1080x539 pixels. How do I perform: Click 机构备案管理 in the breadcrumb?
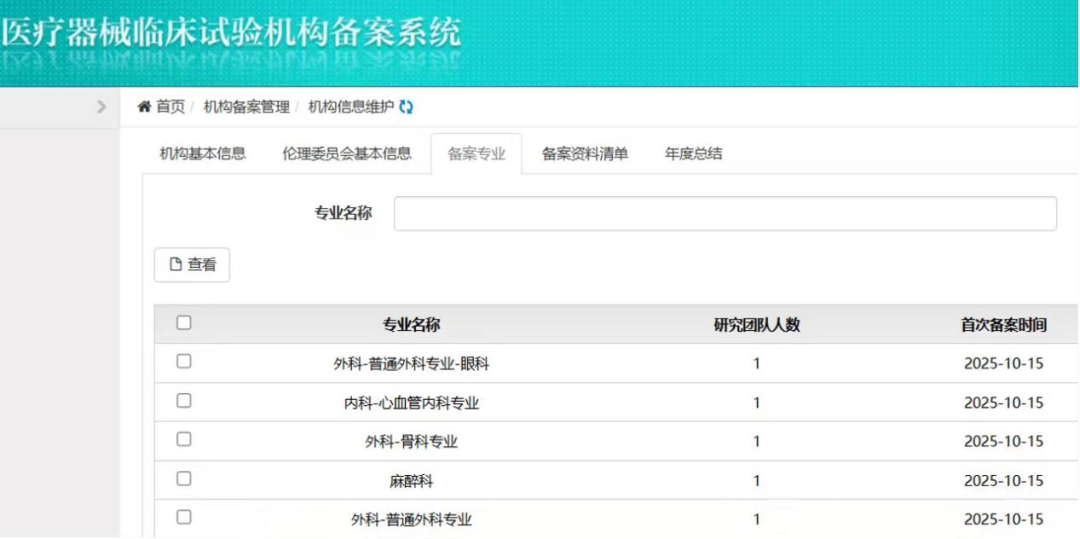click(x=246, y=107)
